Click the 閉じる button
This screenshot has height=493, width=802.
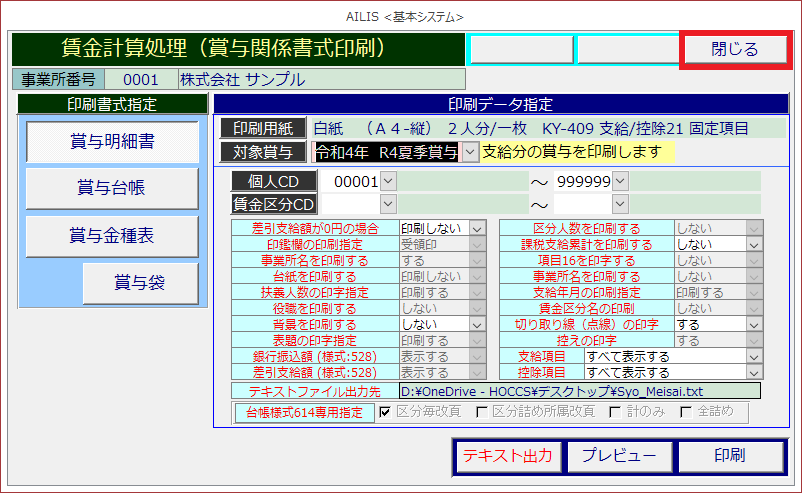coord(735,49)
